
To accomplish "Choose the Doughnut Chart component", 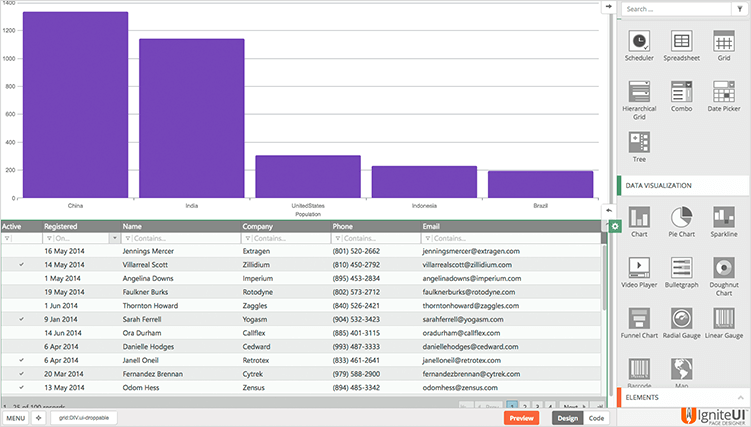I will (x=724, y=268).
